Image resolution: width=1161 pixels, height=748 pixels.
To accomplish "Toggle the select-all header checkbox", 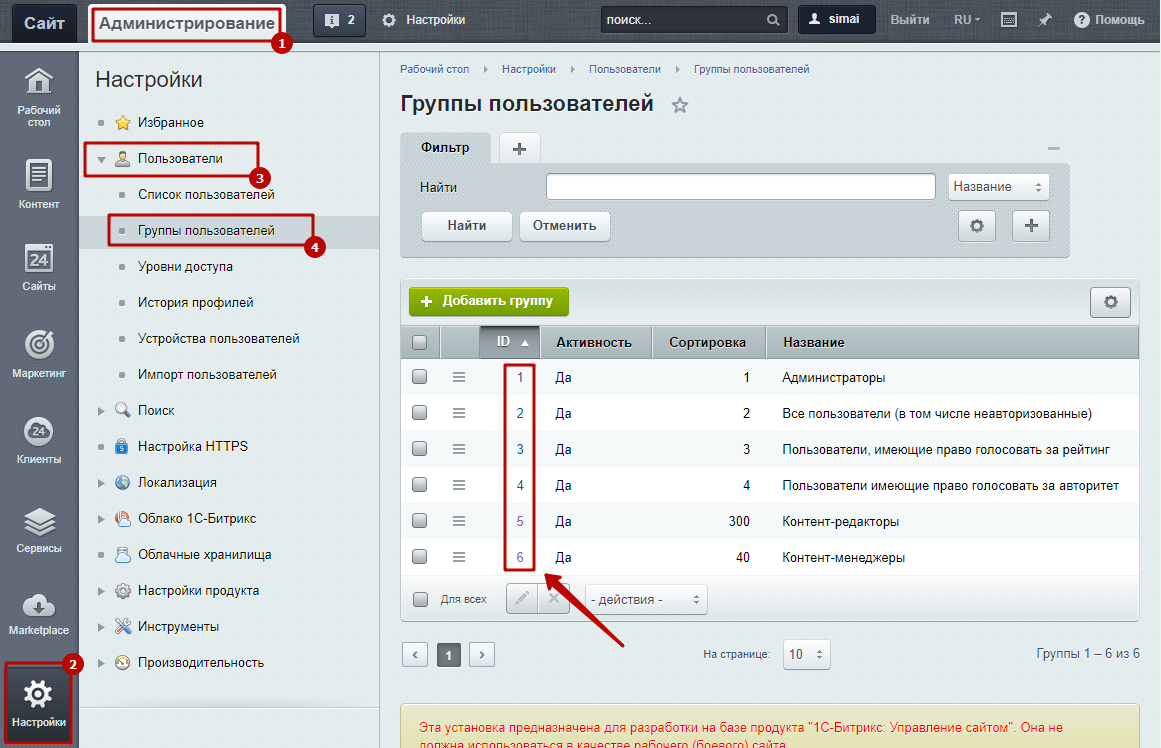I will click(x=420, y=342).
